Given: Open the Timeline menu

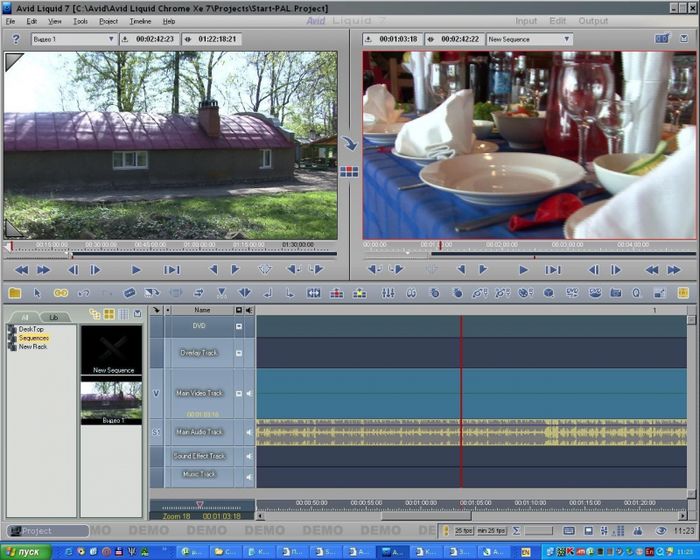Looking at the screenshot, I should (x=140, y=21).
